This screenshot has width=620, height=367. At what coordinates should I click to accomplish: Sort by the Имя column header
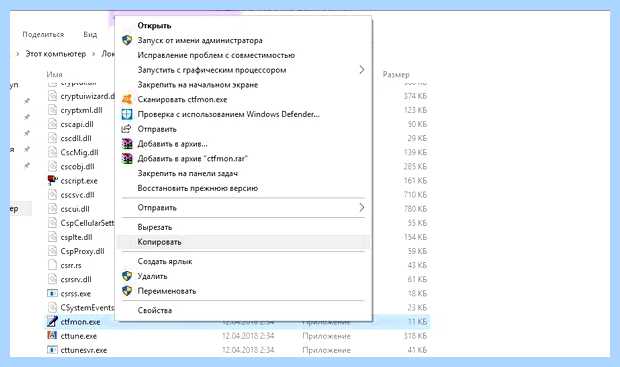pos(54,74)
